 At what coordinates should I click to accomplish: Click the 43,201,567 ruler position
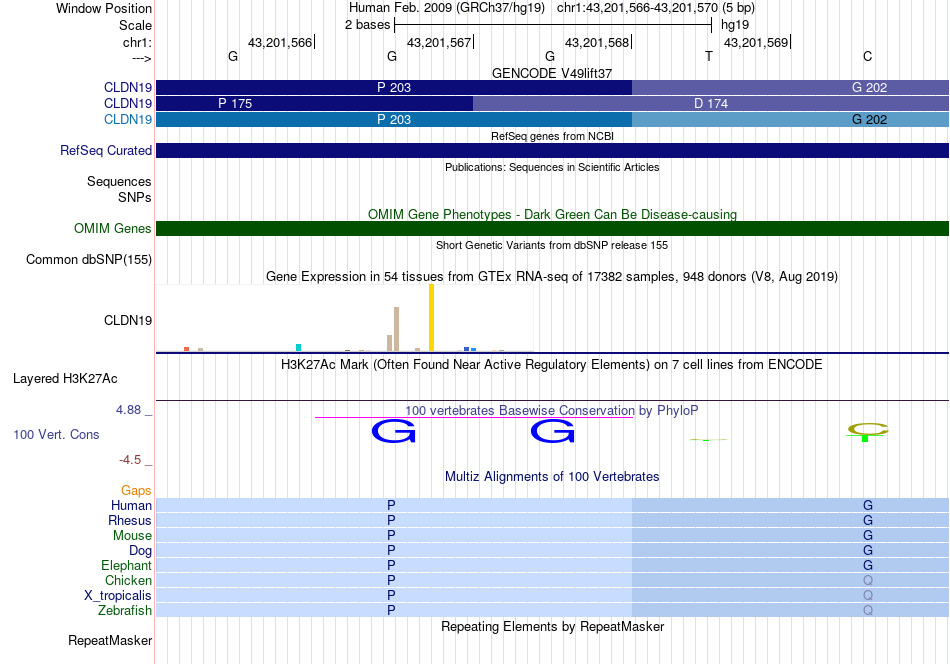(439, 42)
